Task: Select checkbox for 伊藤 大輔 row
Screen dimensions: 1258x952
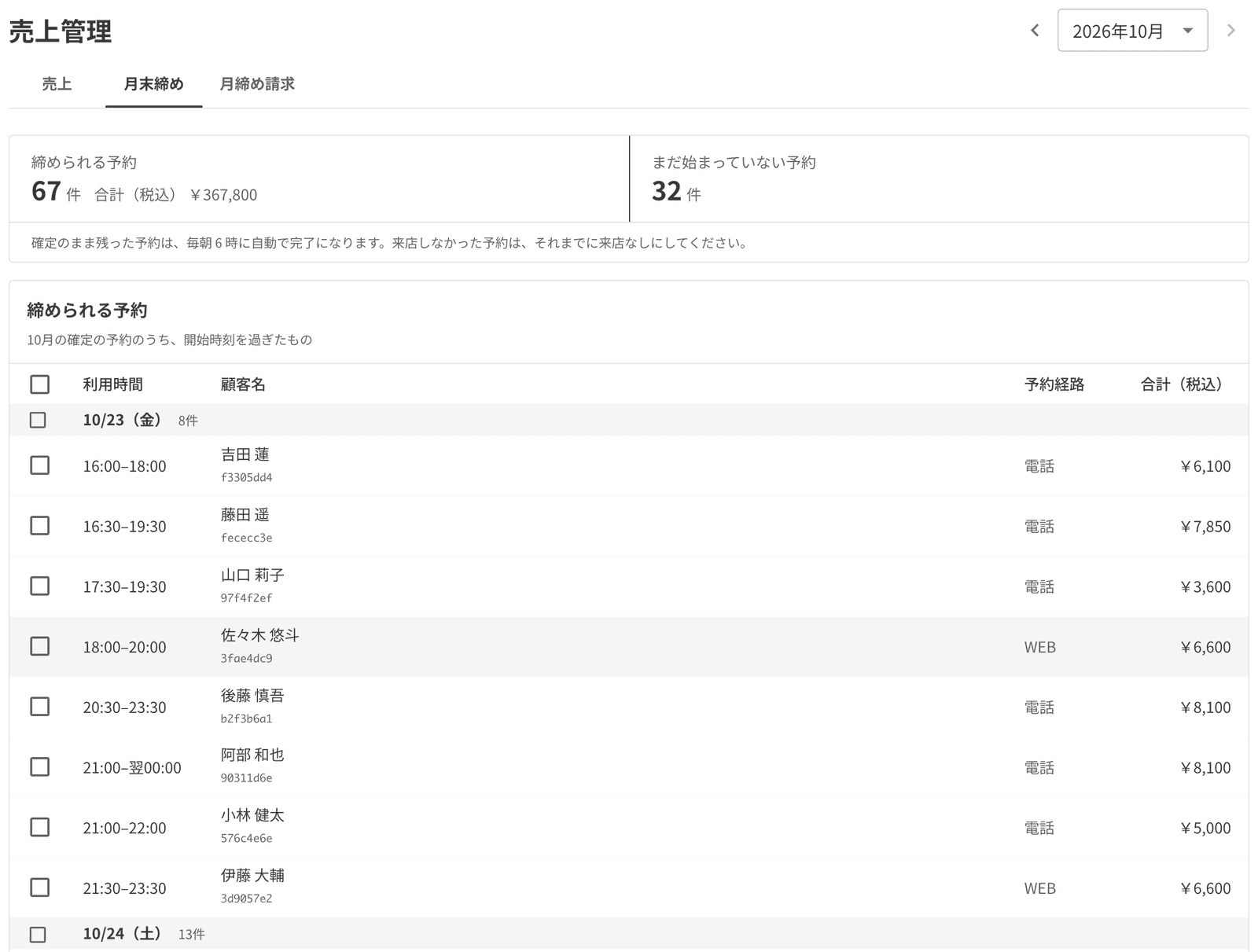Action: point(39,888)
